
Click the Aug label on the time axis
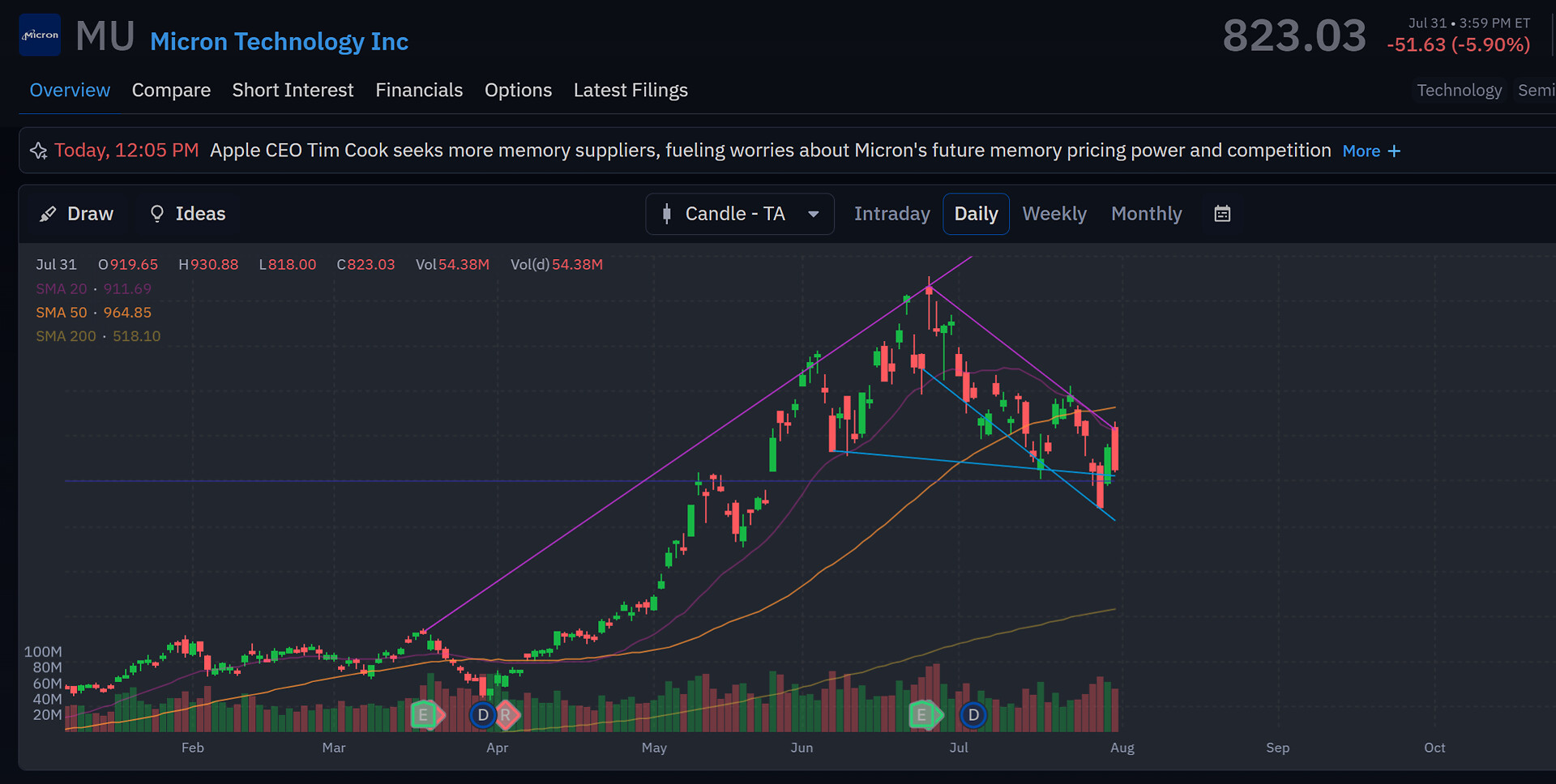(1122, 748)
